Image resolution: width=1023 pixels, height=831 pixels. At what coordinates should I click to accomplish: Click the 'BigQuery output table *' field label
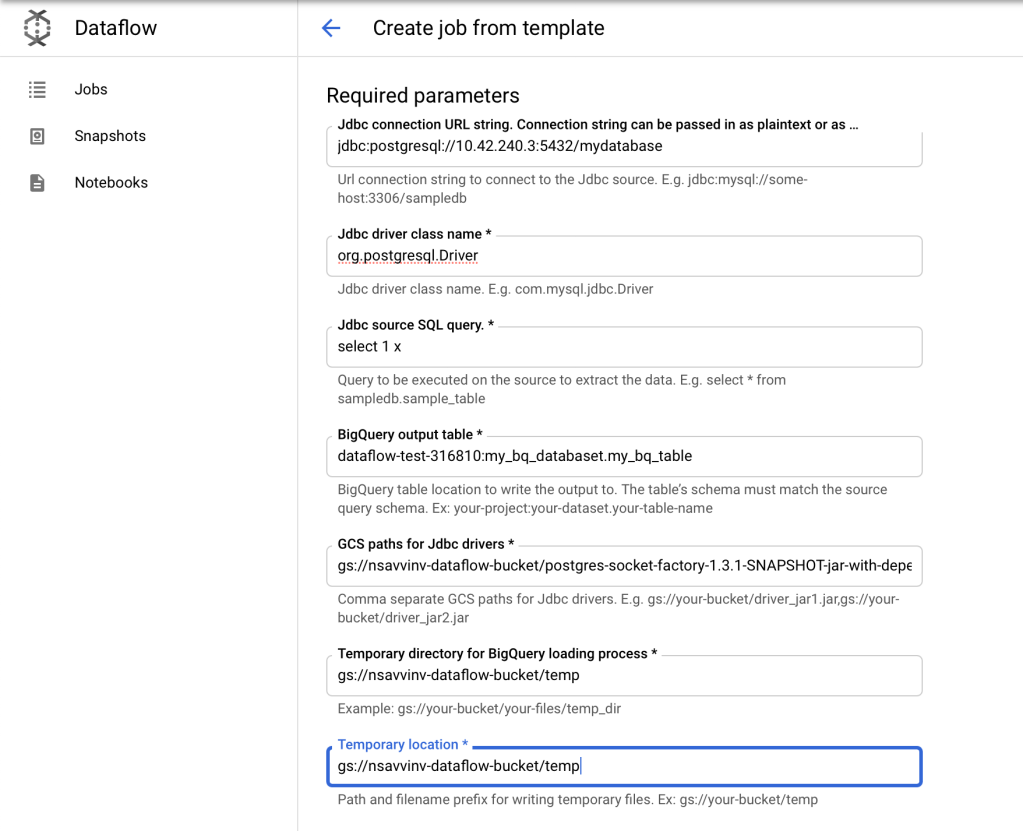[x=410, y=435]
